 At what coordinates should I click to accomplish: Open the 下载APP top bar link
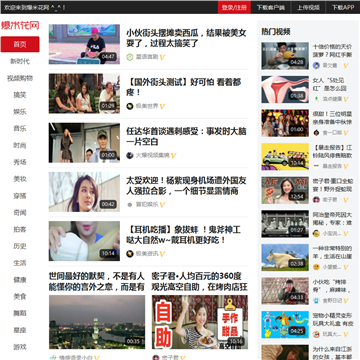point(343,7)
